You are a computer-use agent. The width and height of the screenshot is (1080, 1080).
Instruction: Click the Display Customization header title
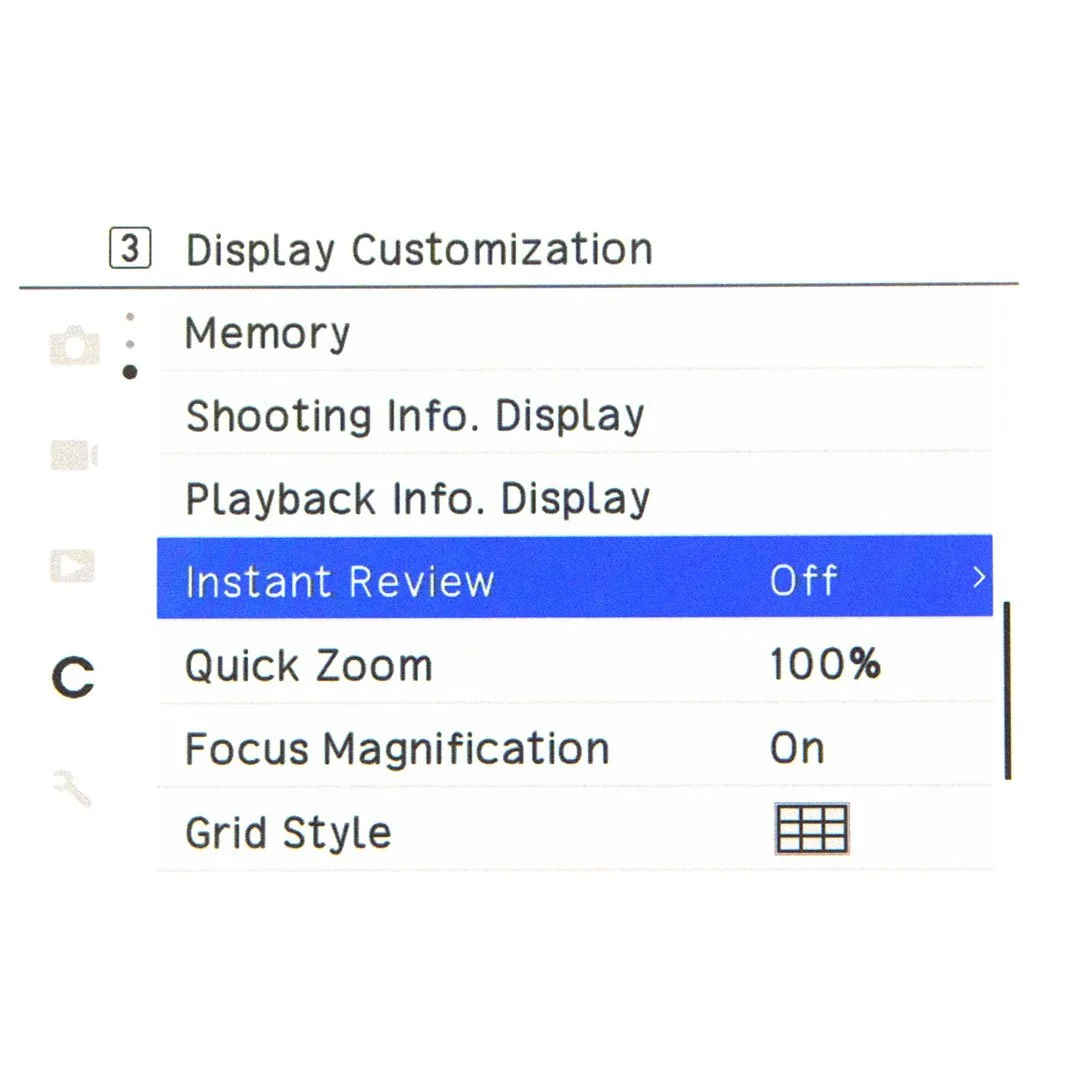click(x=419, y=249)
